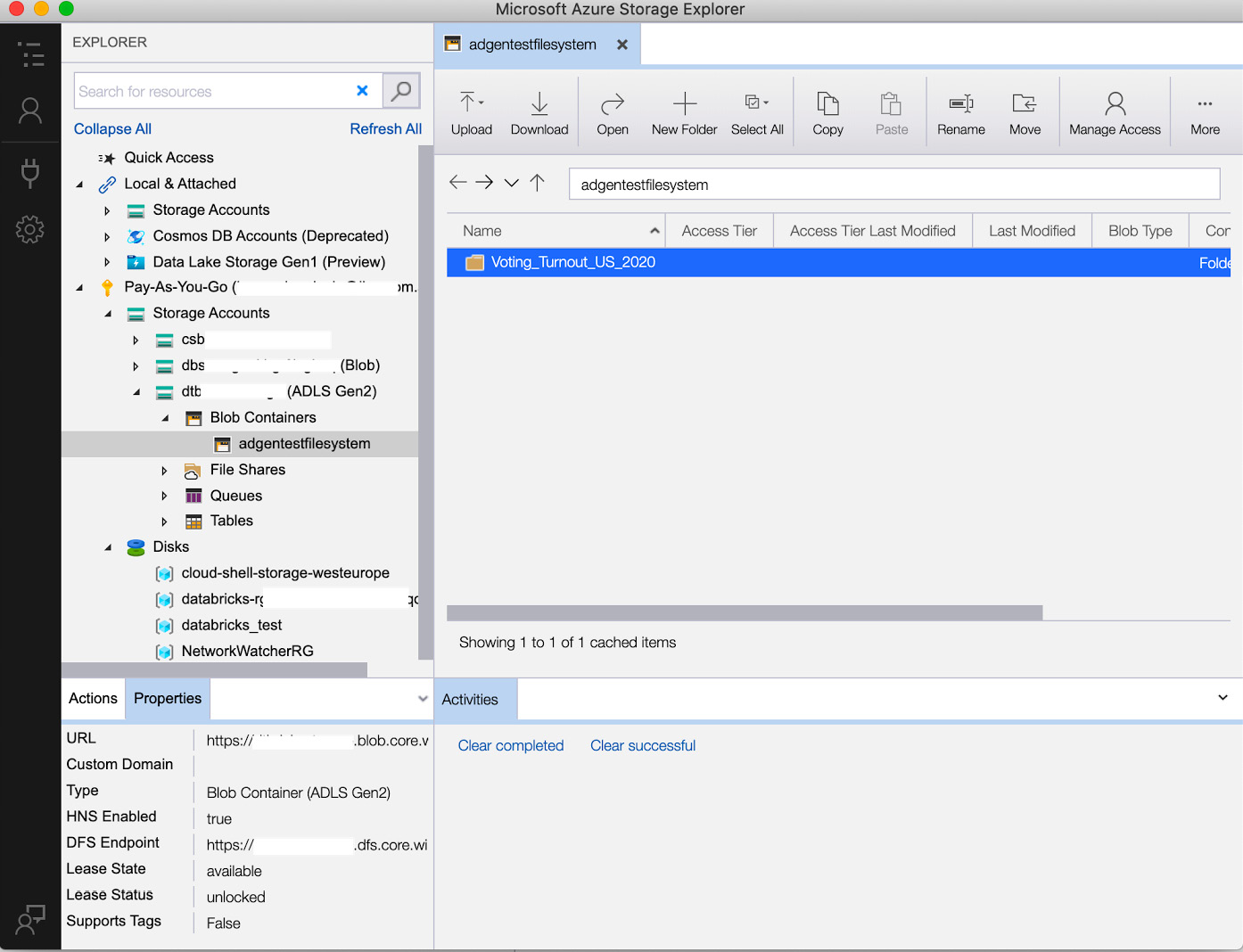Select NetworkWatcherRG in the tree
This screenshot has width=1243, height=952.
pyautogui.click(x=247, y=652)
